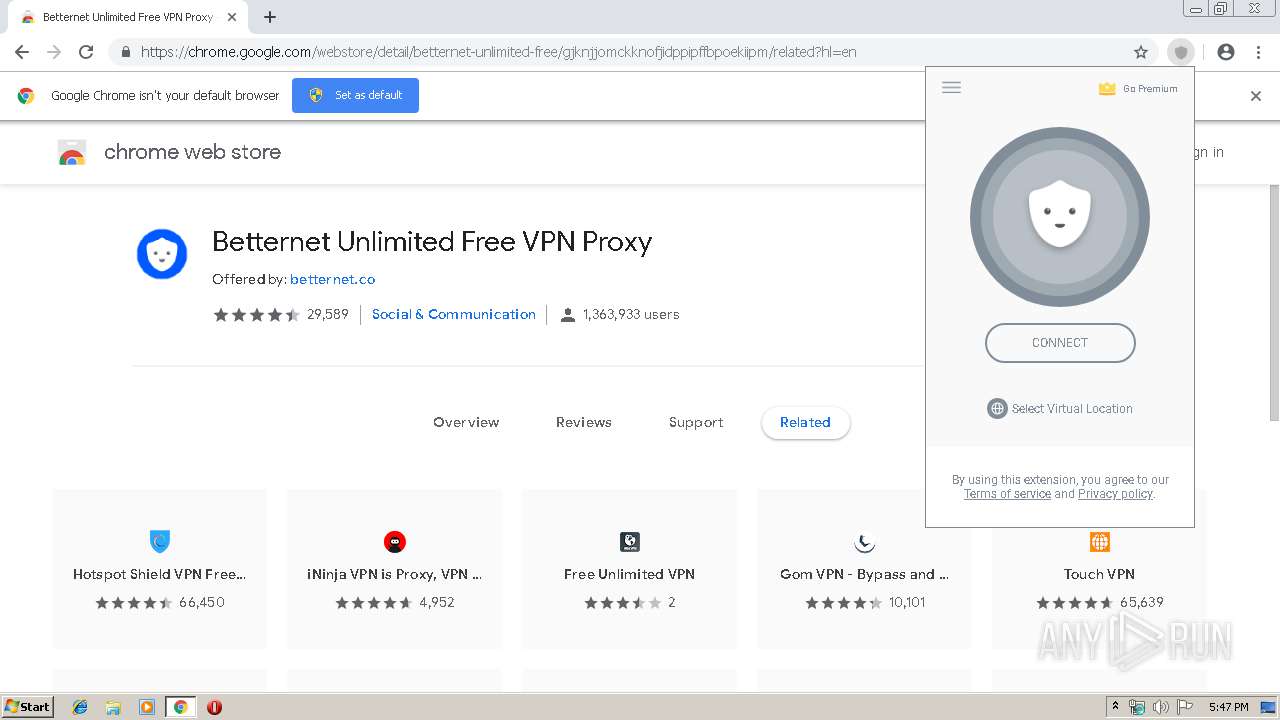Click the Action Center flag tray icon

pyautogui.click(x=1185, y=707)
